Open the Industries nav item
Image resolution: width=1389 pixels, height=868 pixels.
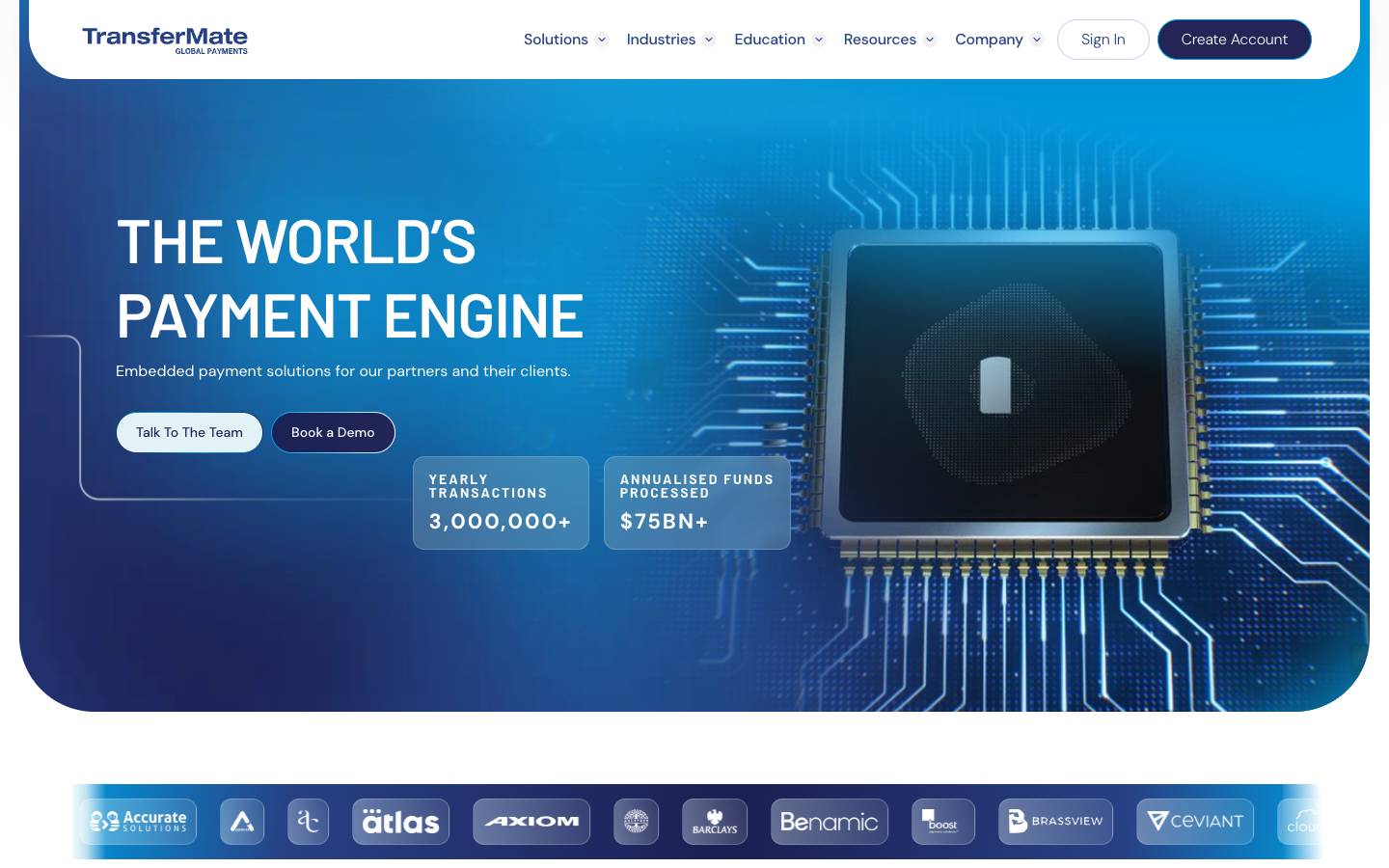pos(661,40)
